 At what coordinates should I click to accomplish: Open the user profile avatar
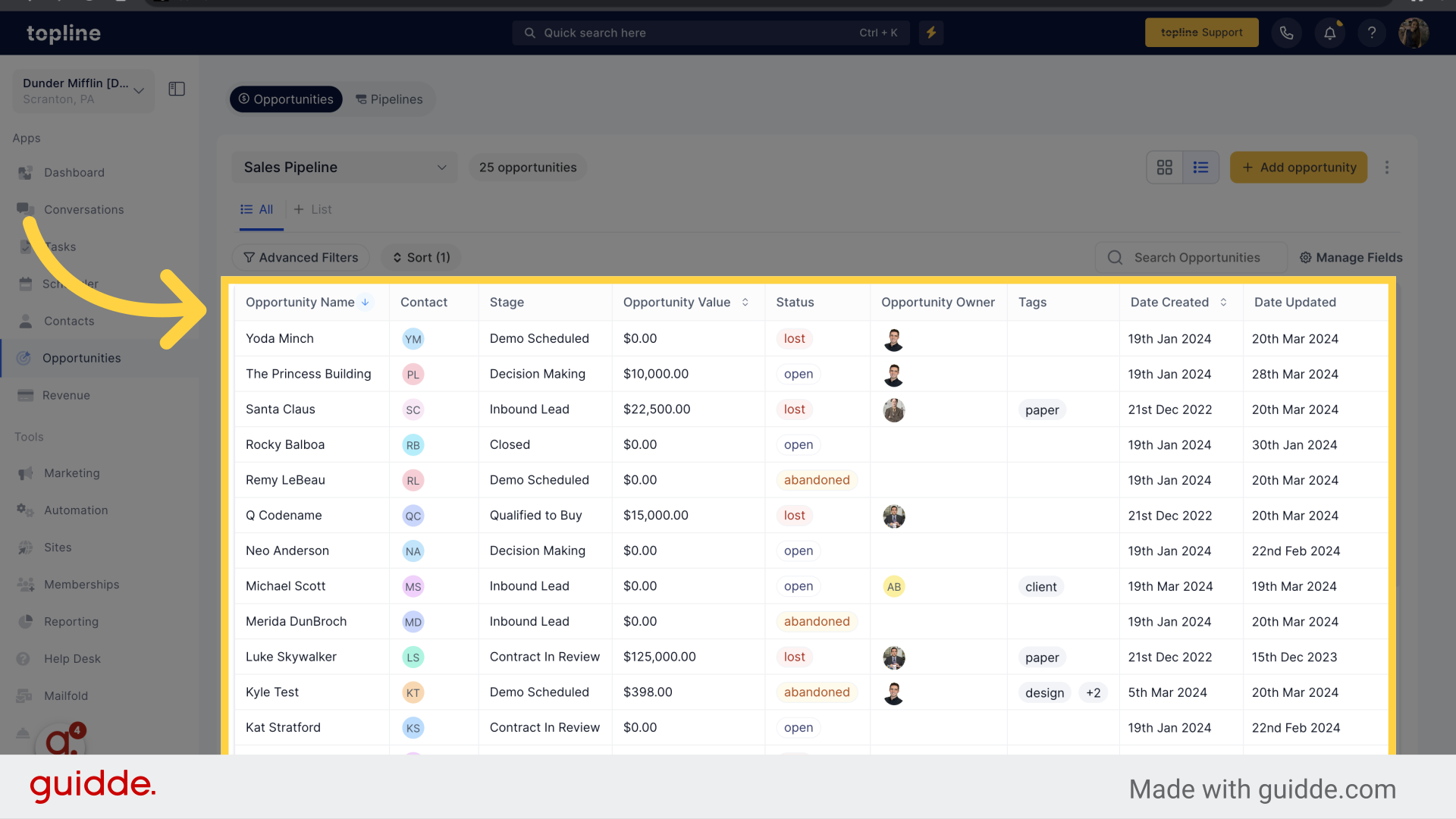[1414, 33]
